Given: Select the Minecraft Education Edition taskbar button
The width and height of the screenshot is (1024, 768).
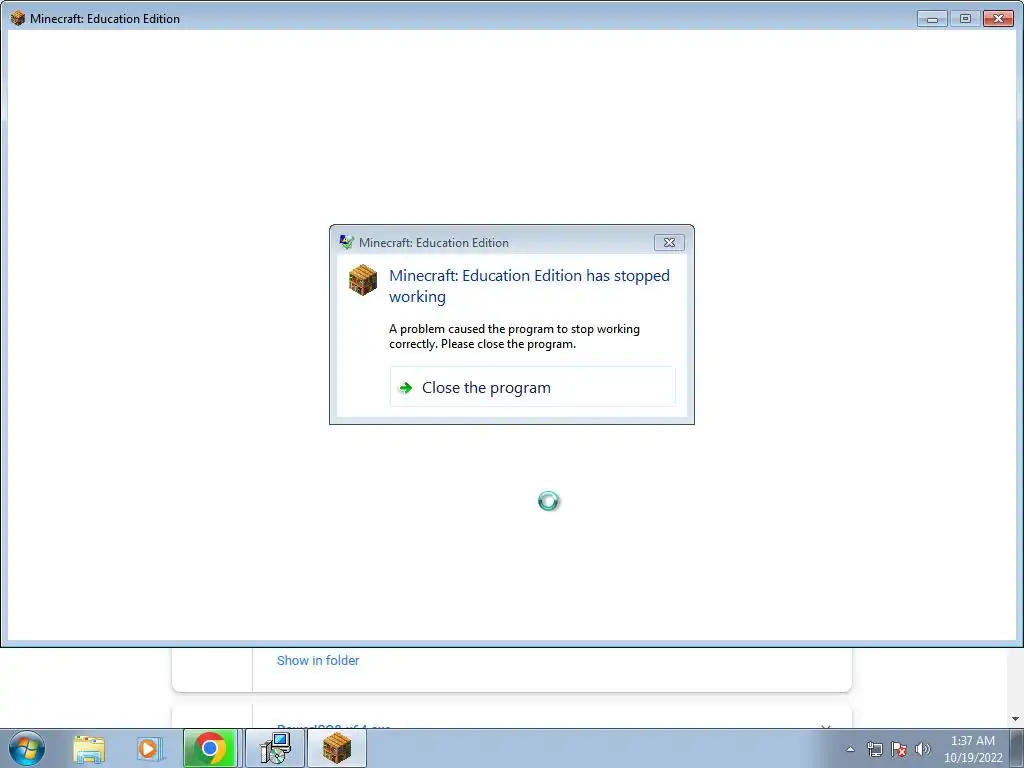Looking at the screenshot, I should 337,748.
